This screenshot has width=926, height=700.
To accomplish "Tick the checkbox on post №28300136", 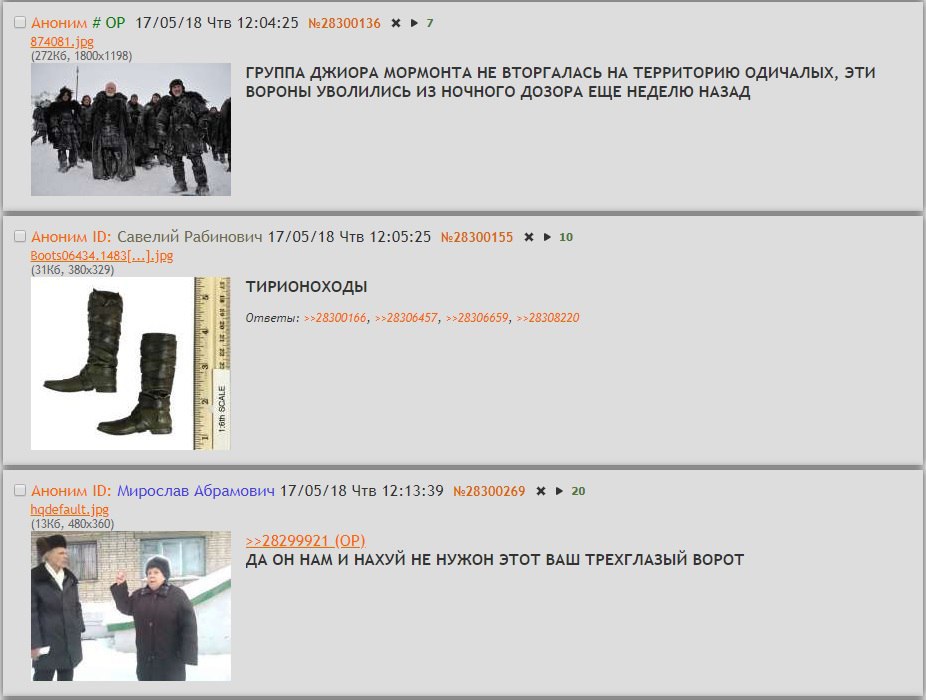I will click(x=20, y=22).
